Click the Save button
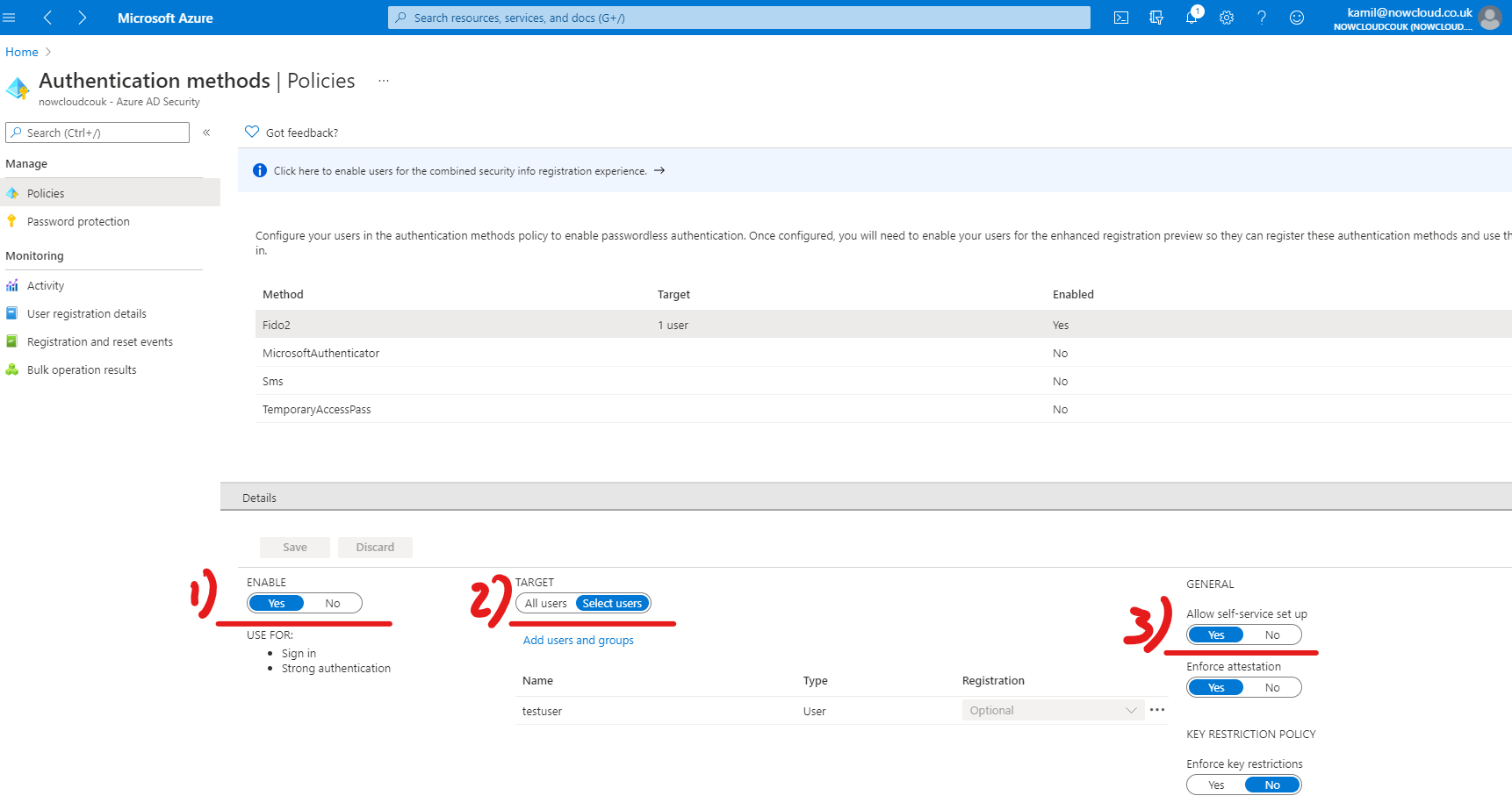Viewport: 1512px width, 803px height. 295,547
